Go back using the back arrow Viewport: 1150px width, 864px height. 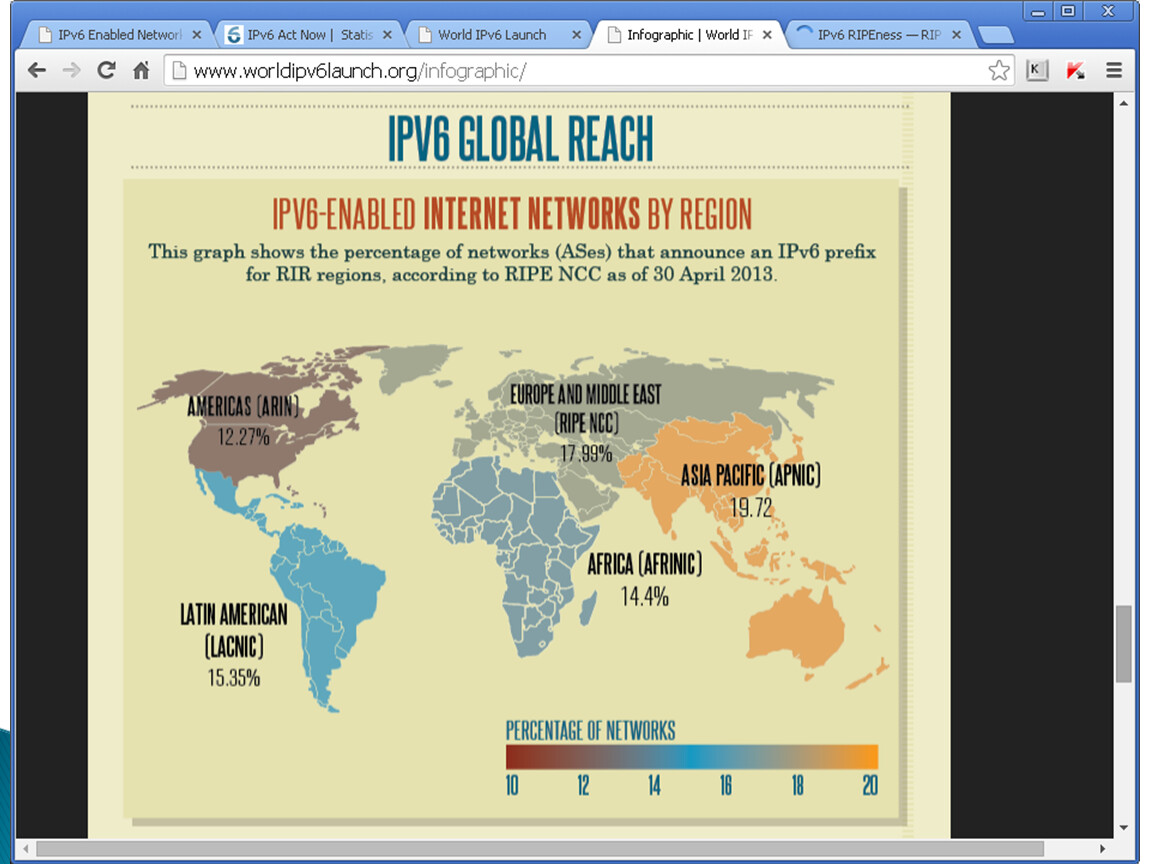click(37, 70)
